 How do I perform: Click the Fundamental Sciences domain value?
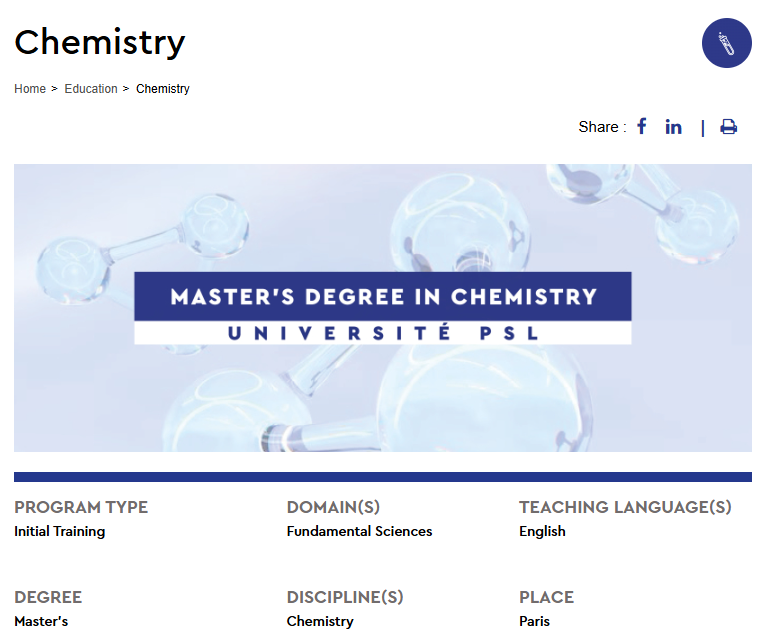pos(359,531)
